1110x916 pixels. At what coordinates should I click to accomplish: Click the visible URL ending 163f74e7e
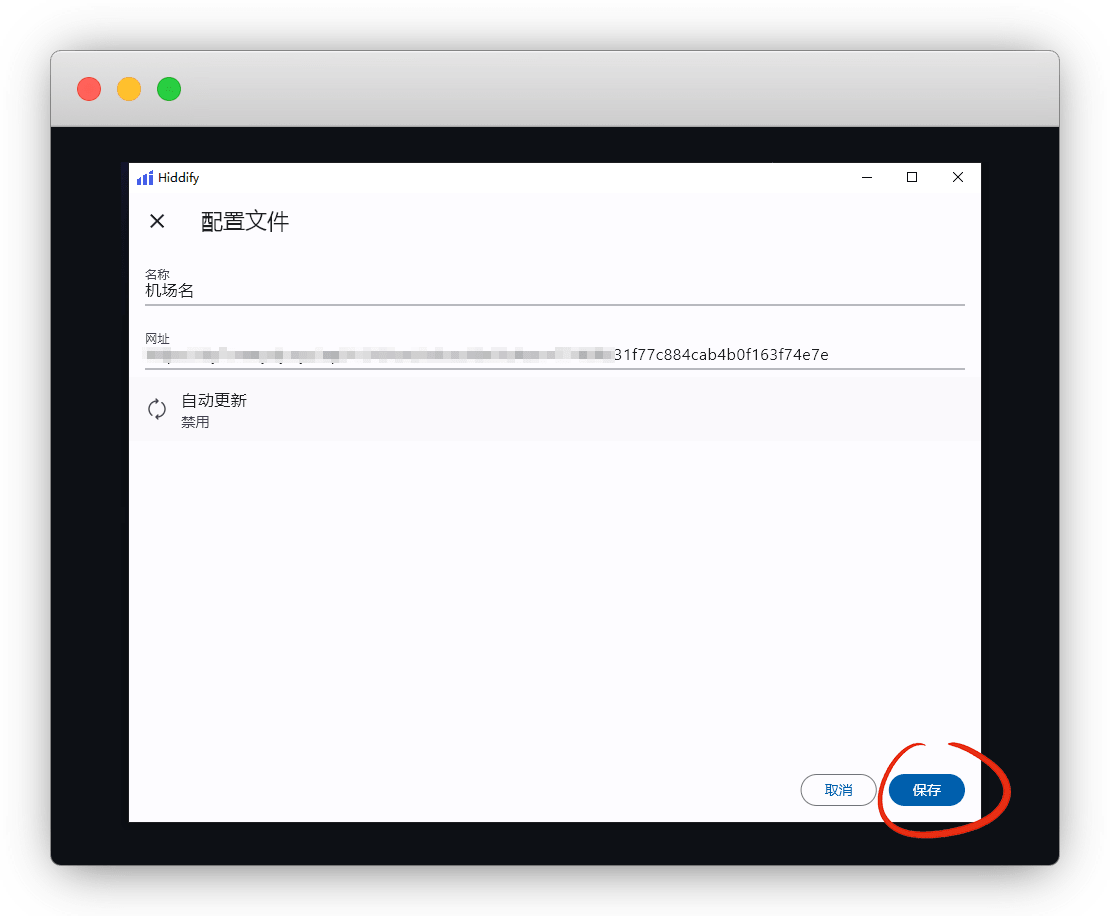720,355
